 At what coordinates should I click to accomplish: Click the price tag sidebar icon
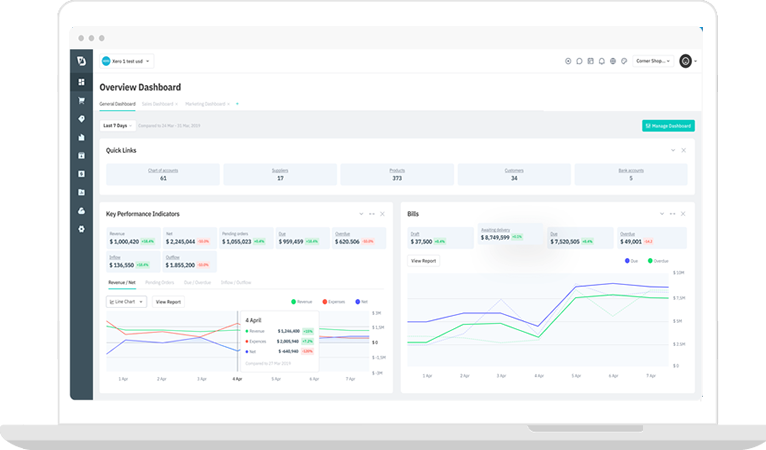point(81,118)
